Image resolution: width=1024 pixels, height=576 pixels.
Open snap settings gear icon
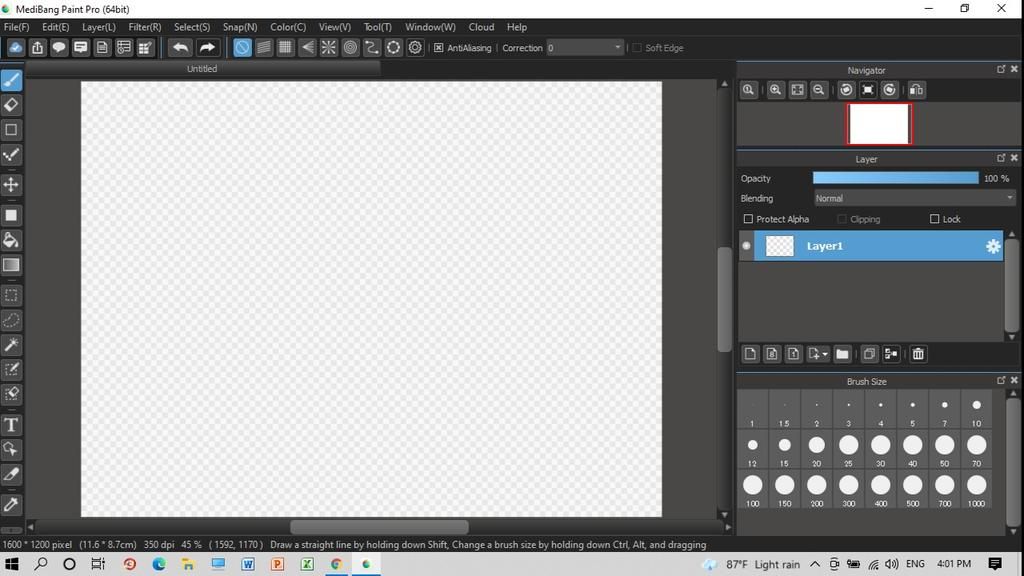click(x=415, y=48)
